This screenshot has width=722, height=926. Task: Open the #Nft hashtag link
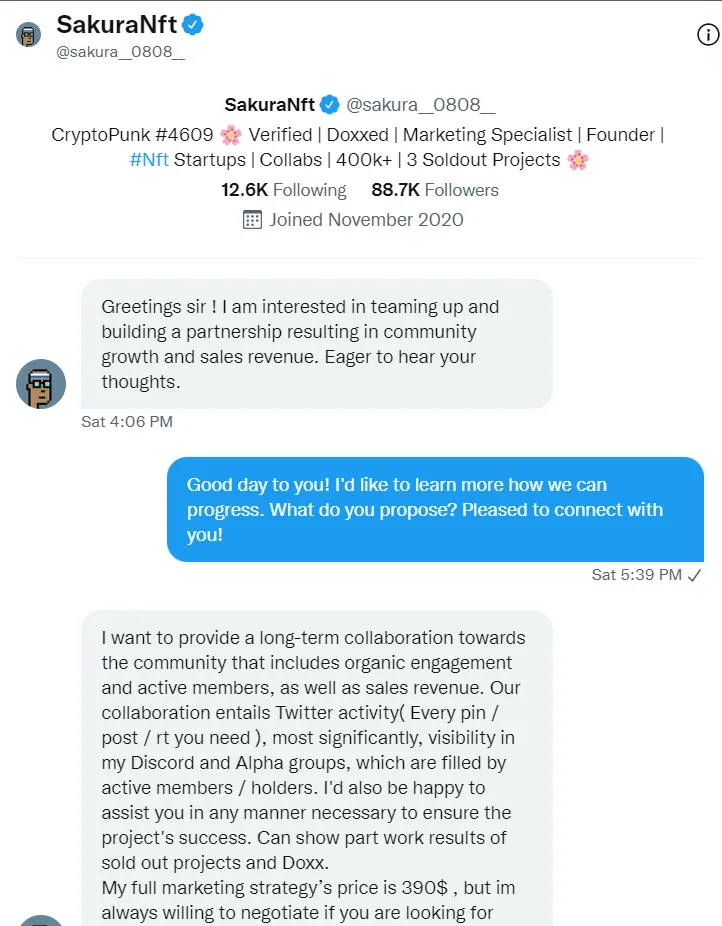149,160
